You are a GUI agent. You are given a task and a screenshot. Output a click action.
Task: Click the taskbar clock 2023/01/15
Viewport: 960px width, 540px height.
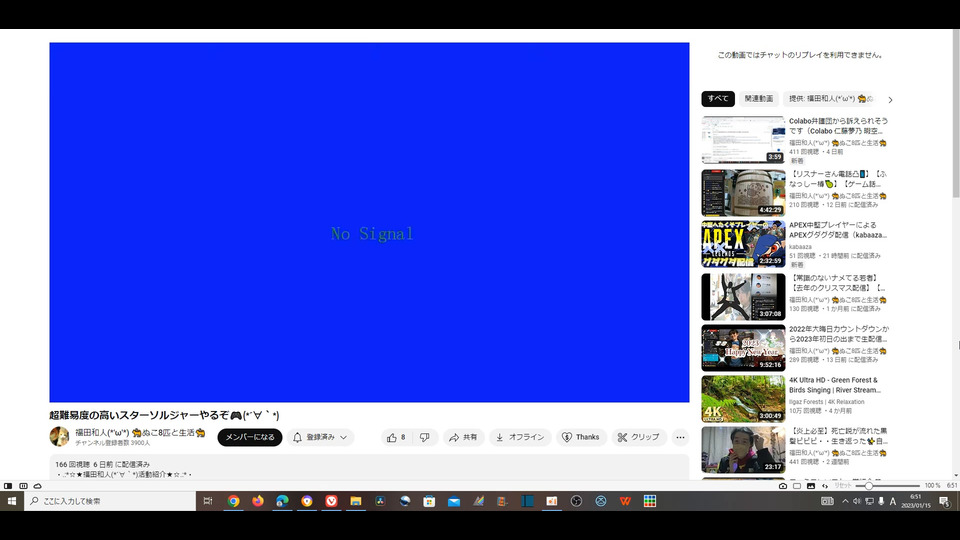pos(916,501)
